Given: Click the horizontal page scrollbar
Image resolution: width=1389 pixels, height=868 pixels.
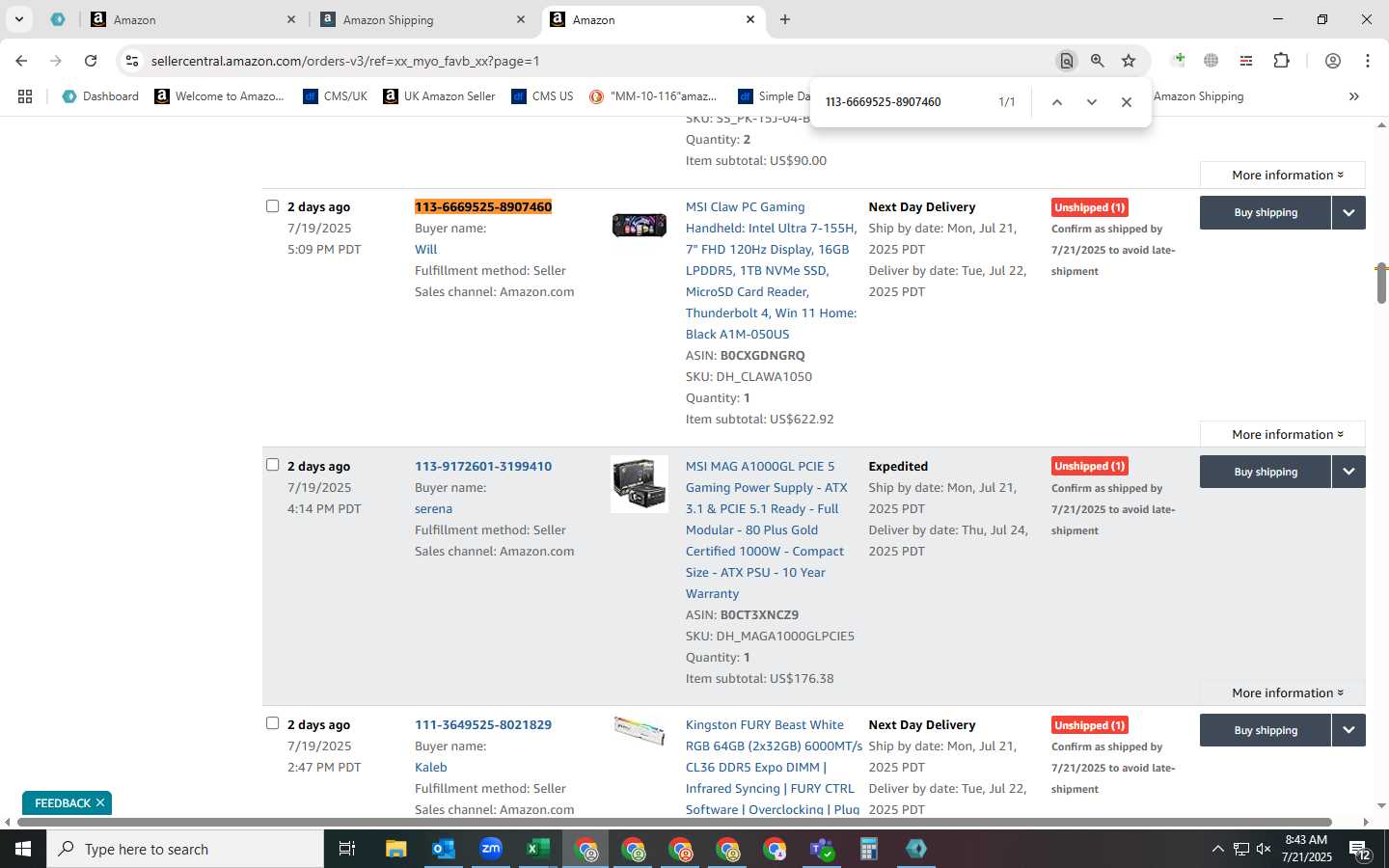Looking at the screenshot, I should click(x=672, y=823).
